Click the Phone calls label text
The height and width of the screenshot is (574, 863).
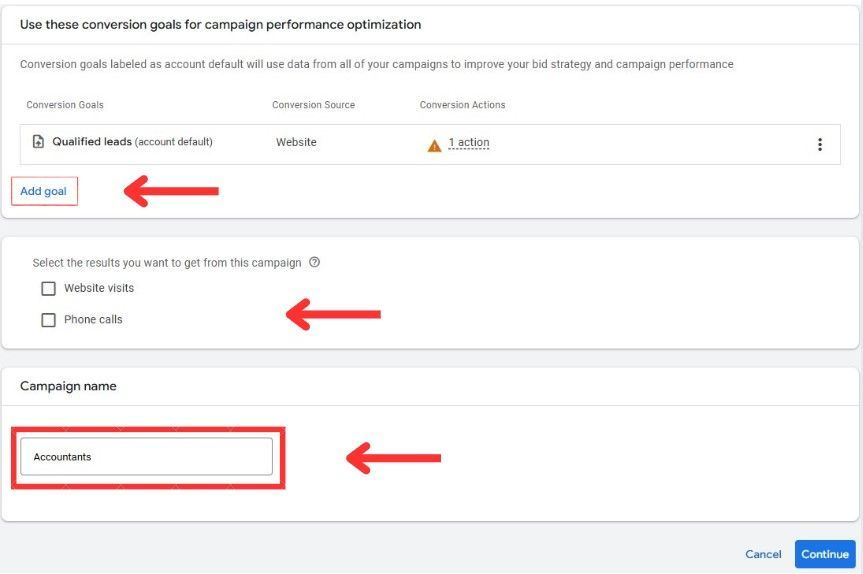[93, 319]
